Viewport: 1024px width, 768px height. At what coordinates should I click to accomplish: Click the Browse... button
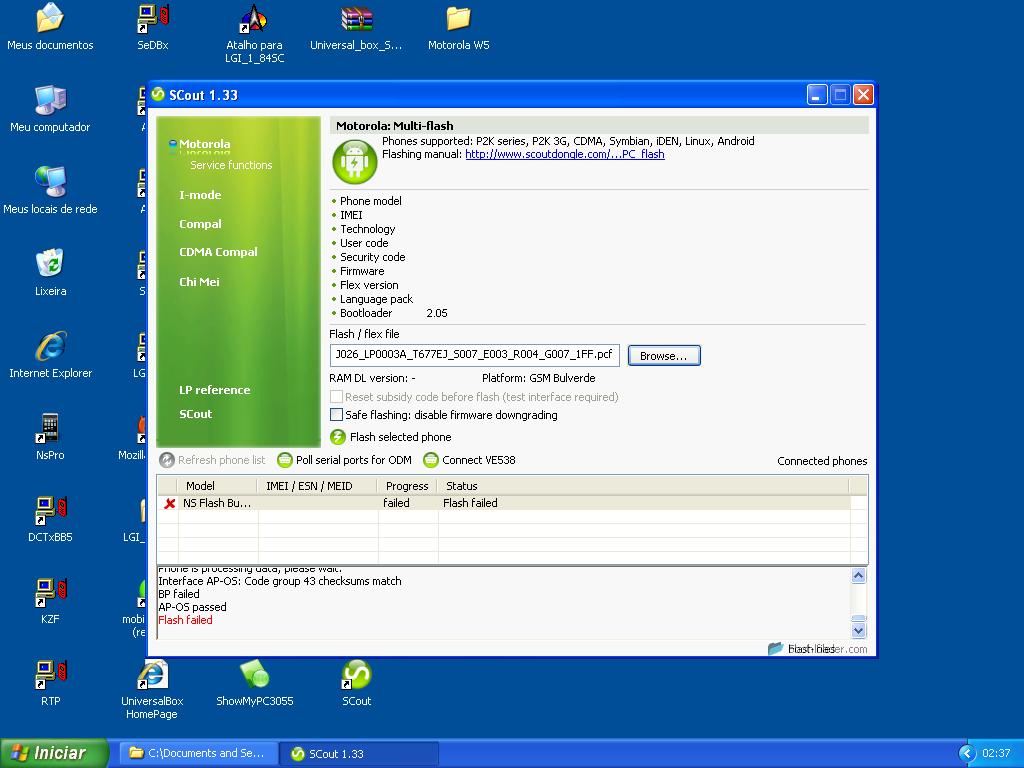[664, 356]
